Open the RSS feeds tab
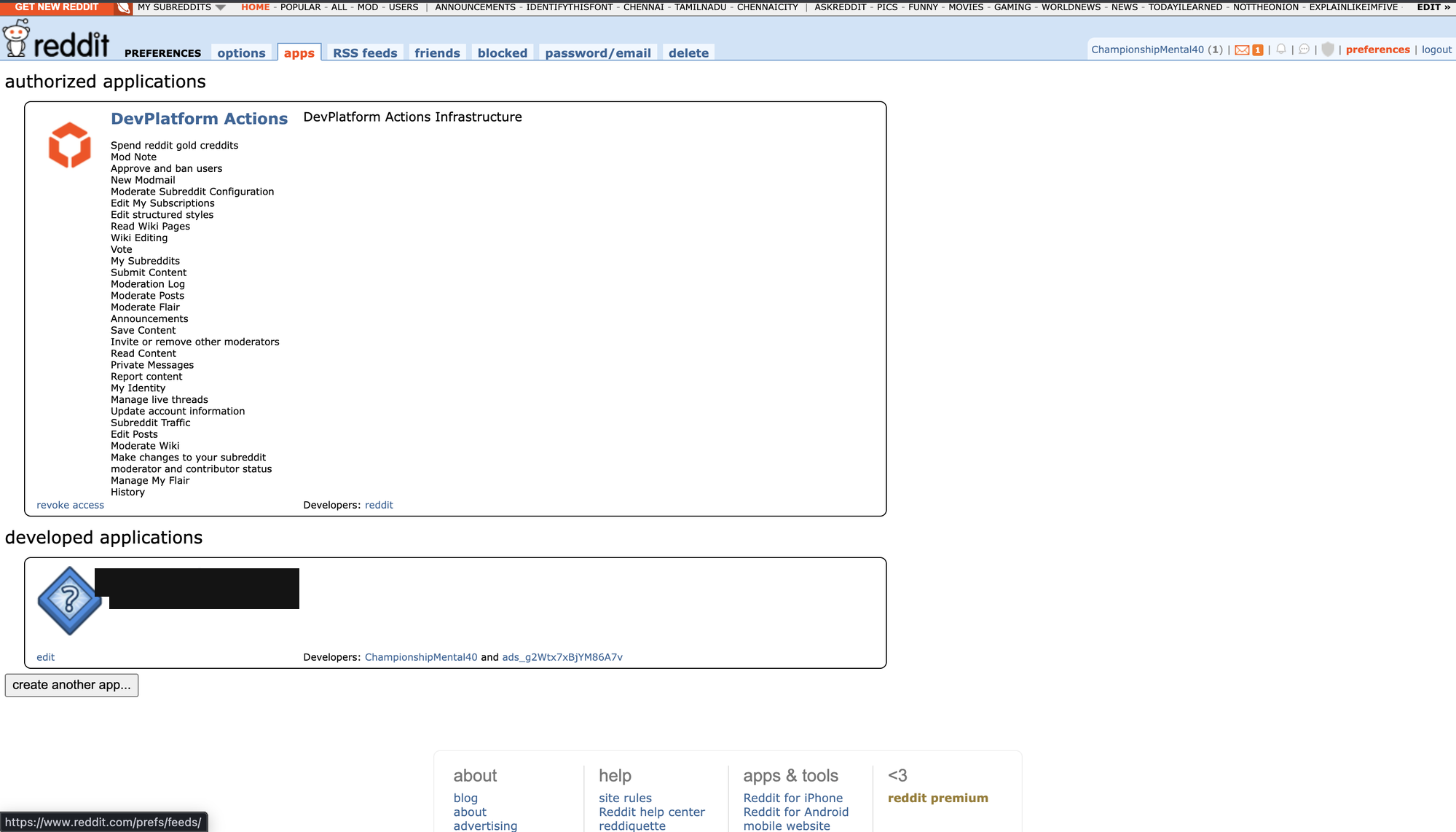 pyautogui.click(x=365, y=52)
